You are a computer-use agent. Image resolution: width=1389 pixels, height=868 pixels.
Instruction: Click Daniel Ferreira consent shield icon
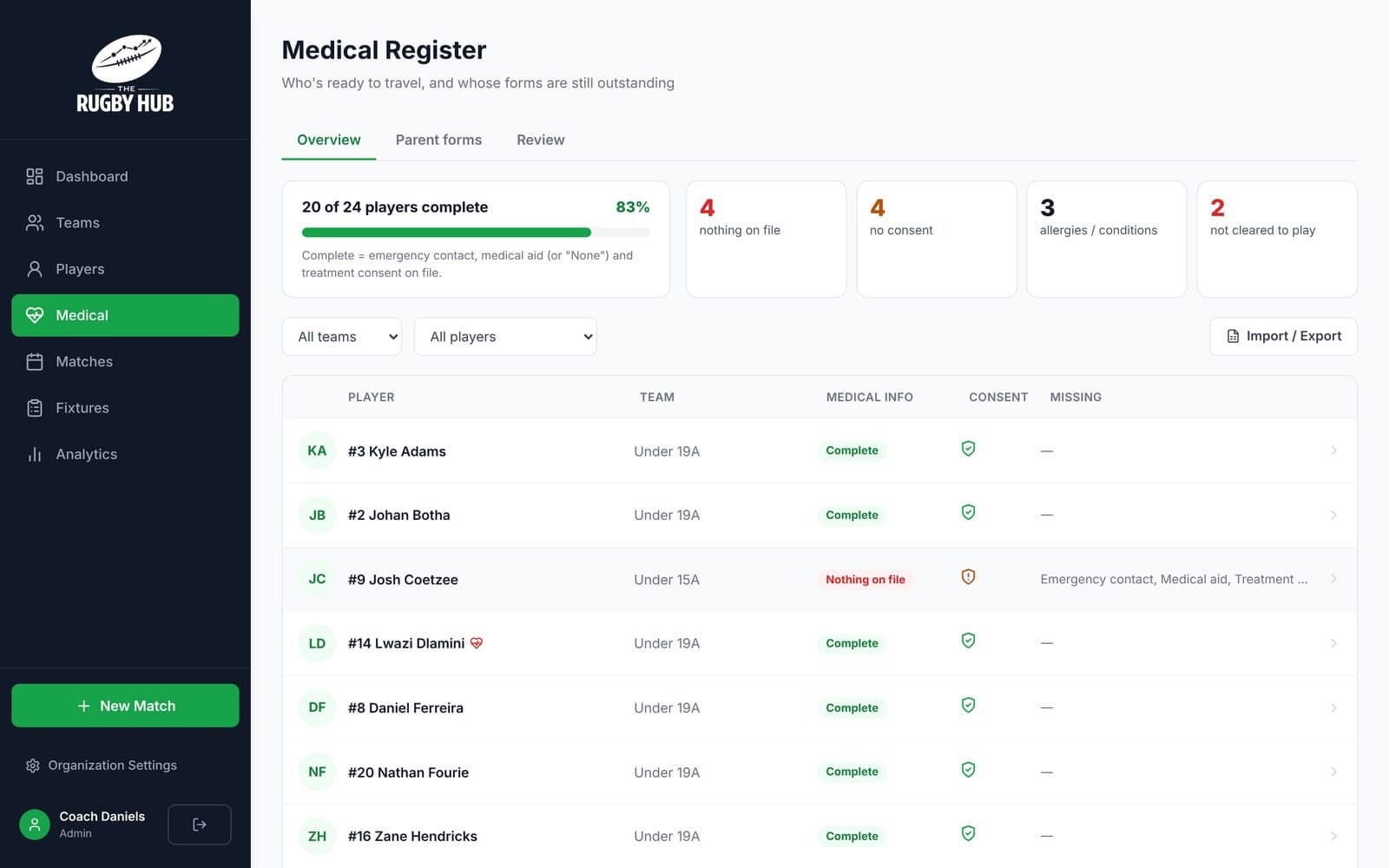pyautogui.click(x=968, y=706)
